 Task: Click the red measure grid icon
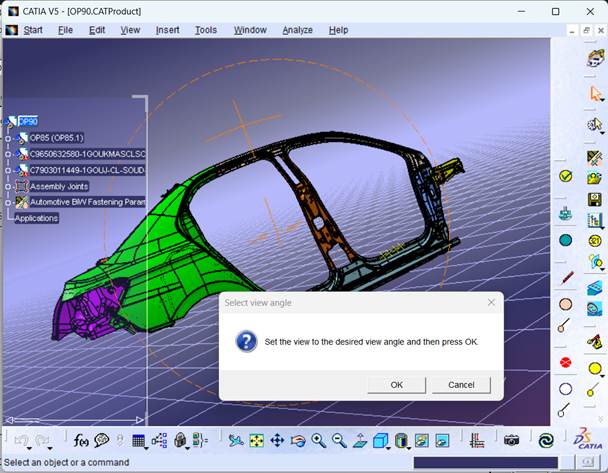pos(477,441)
